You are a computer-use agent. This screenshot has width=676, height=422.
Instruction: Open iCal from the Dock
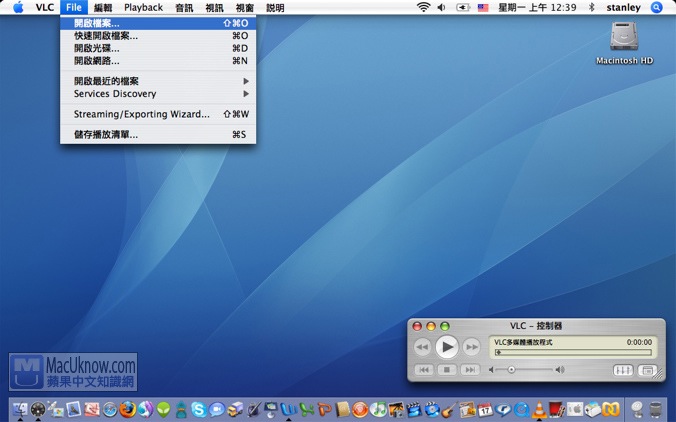[x=485, y=409]
